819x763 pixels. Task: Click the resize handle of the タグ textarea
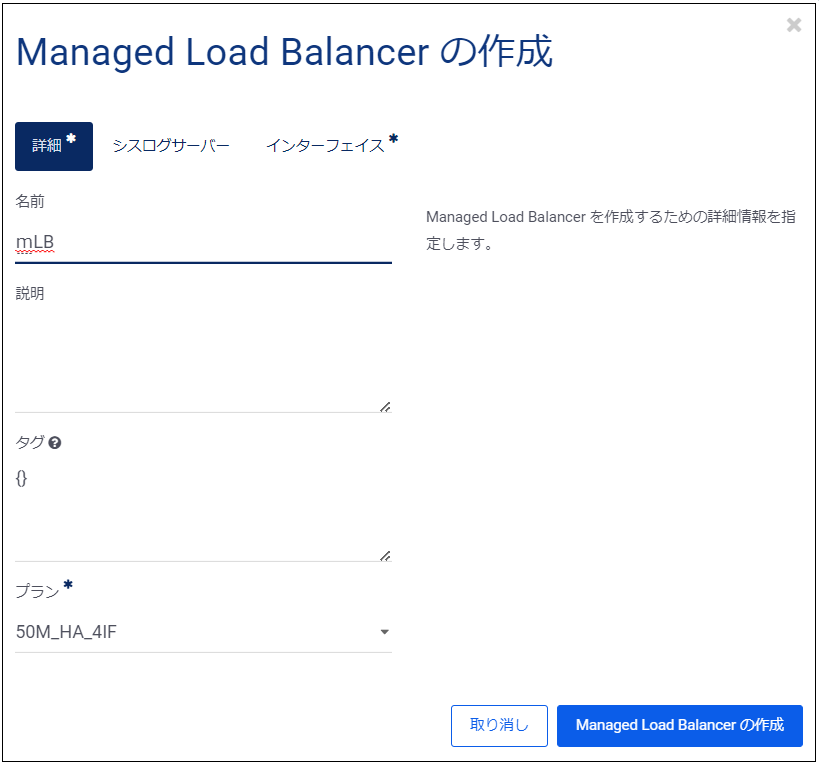pos(385,554)
